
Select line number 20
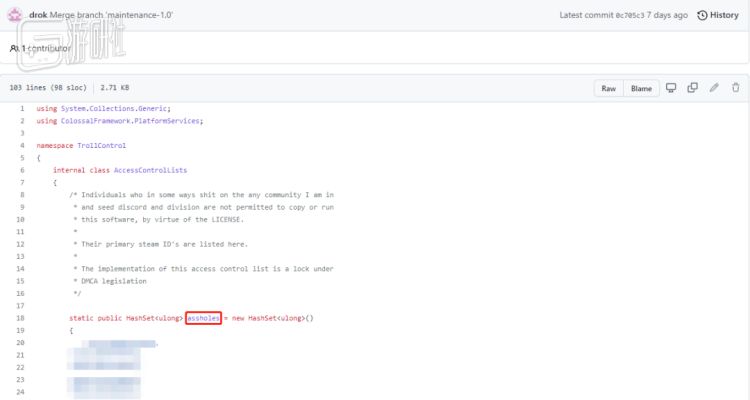[x=20, y=343]
